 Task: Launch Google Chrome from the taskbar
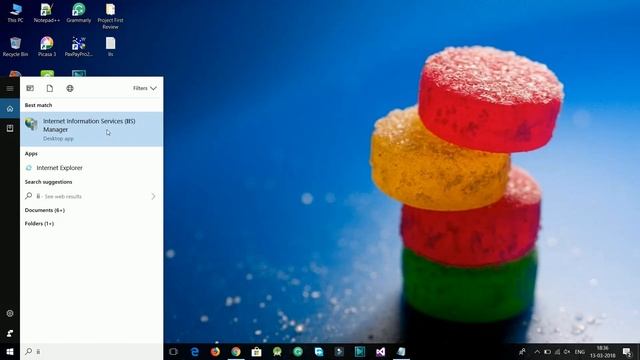point(236,351)
